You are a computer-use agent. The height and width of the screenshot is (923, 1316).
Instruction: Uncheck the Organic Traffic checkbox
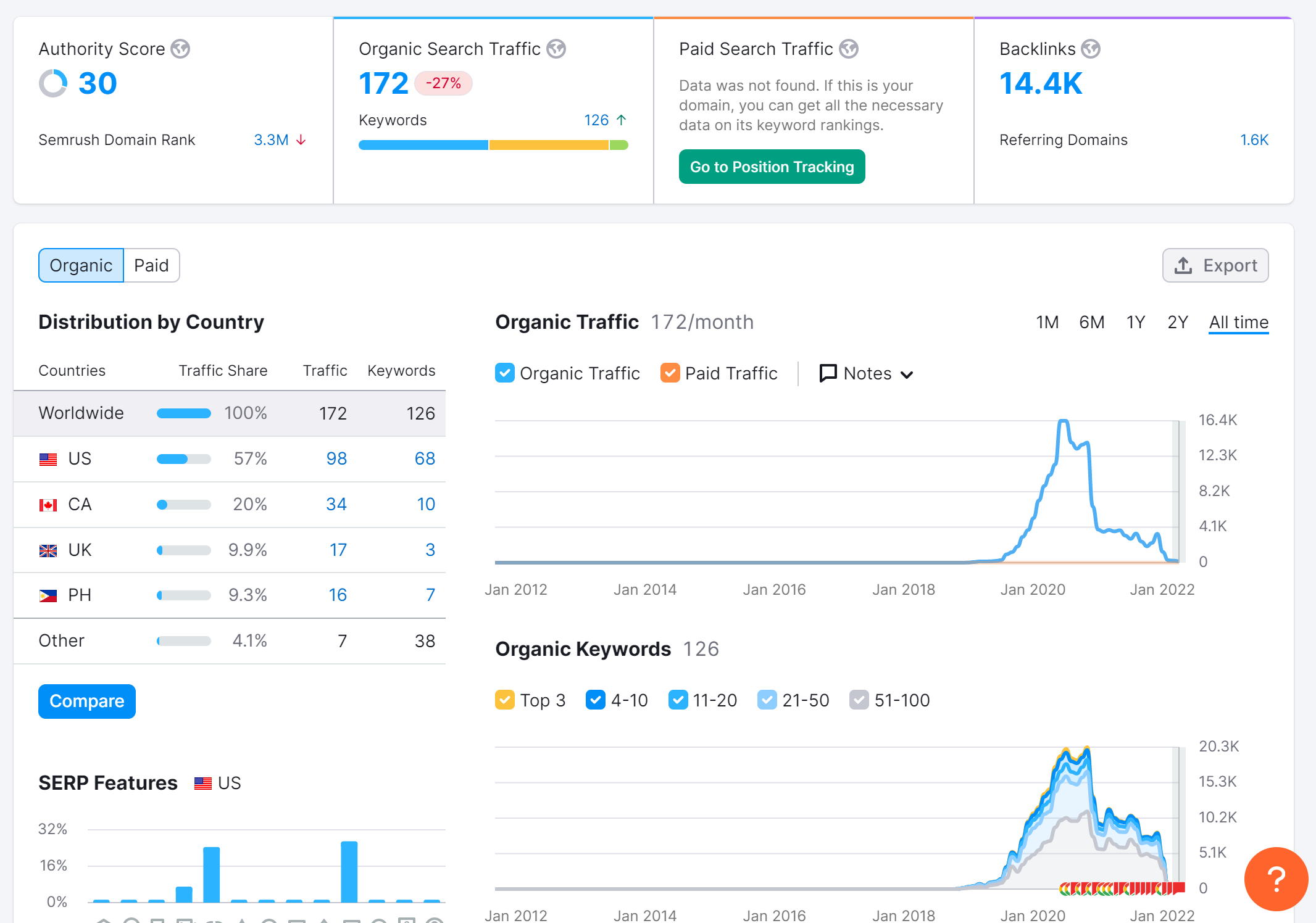point(505,373)
